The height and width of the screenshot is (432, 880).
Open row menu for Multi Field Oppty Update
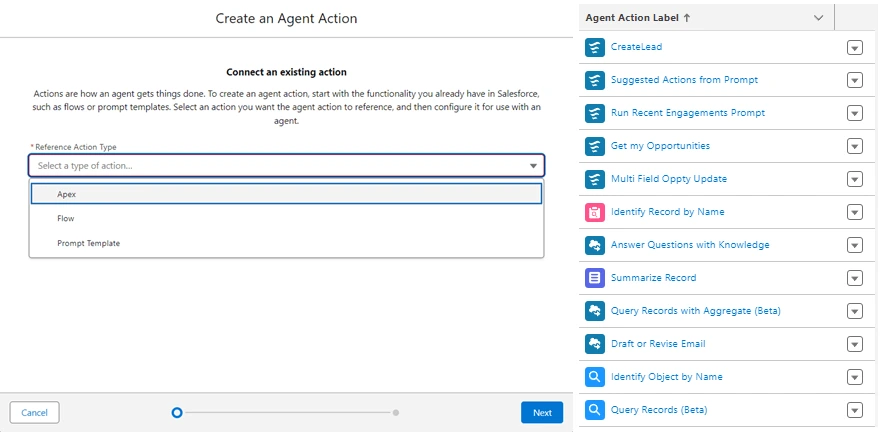pos(854,180)
